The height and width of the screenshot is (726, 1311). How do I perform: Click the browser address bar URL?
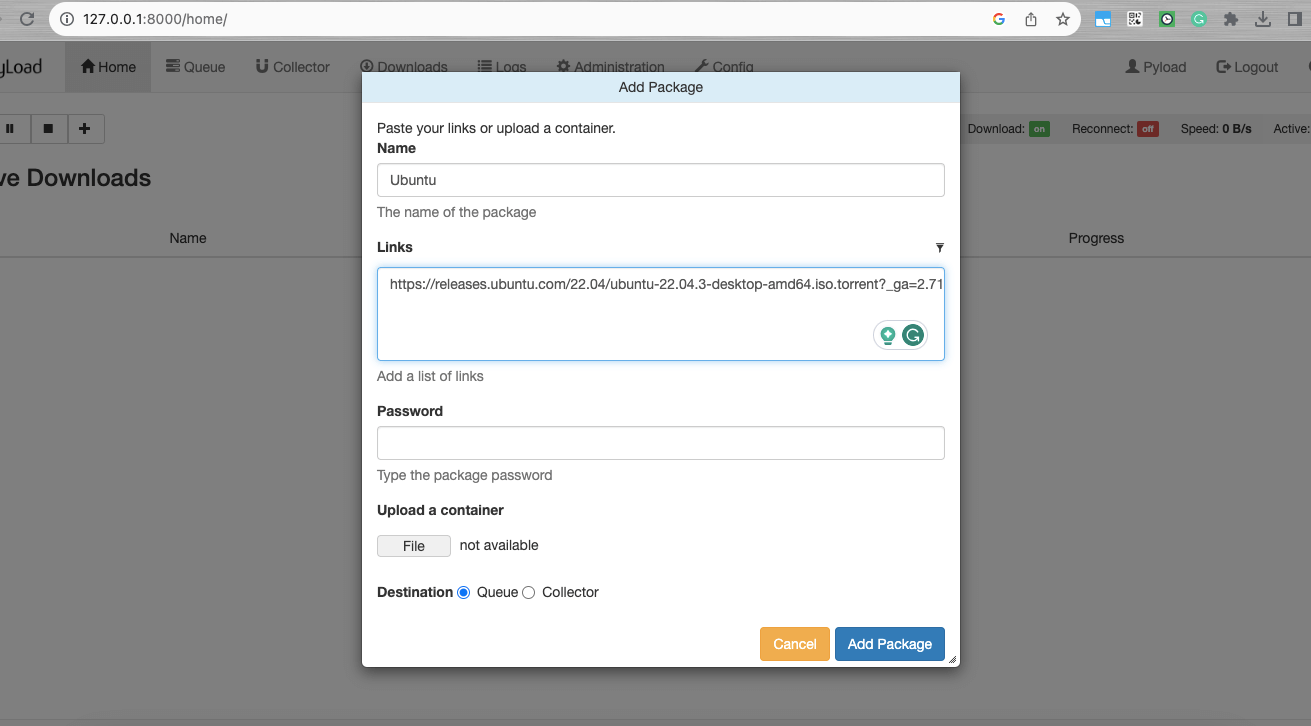click(155, 19)
